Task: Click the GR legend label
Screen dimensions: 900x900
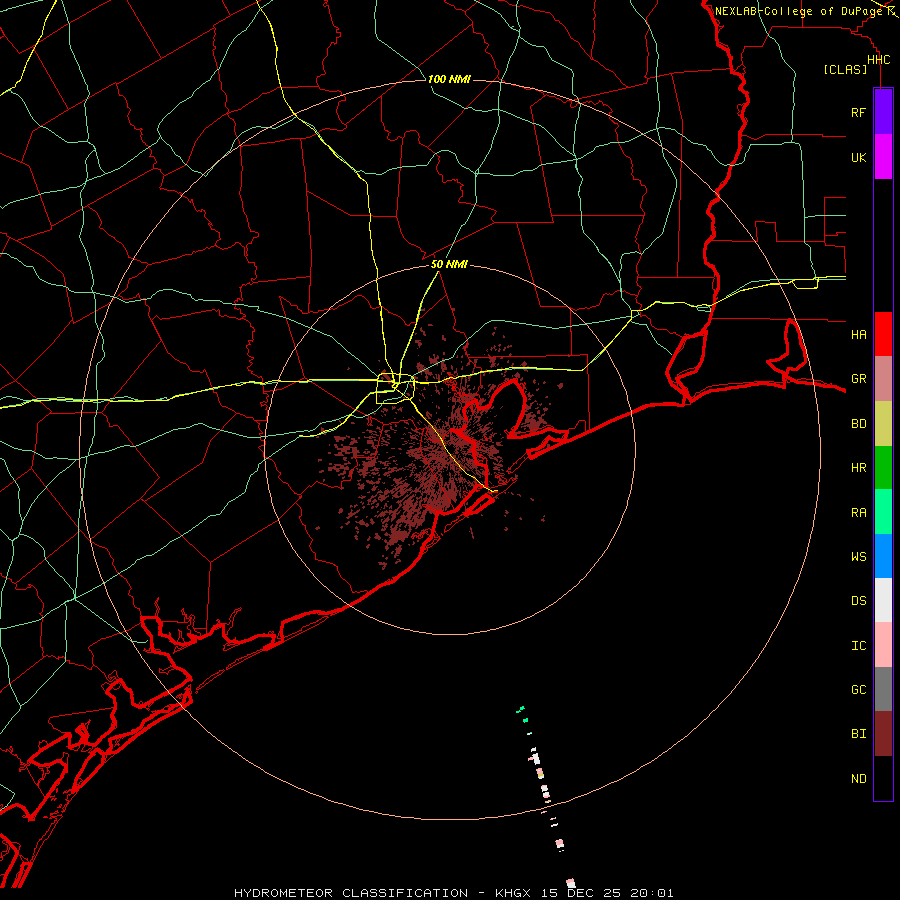Action: (x=858, y=379)
